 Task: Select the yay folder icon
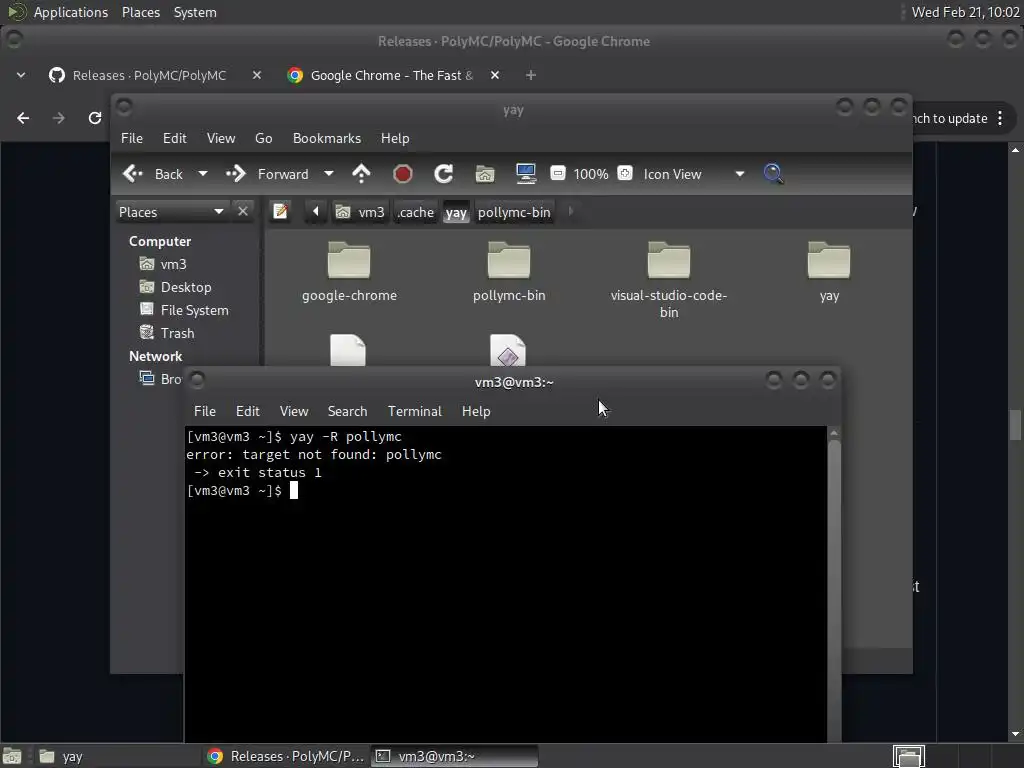point(829,260)
